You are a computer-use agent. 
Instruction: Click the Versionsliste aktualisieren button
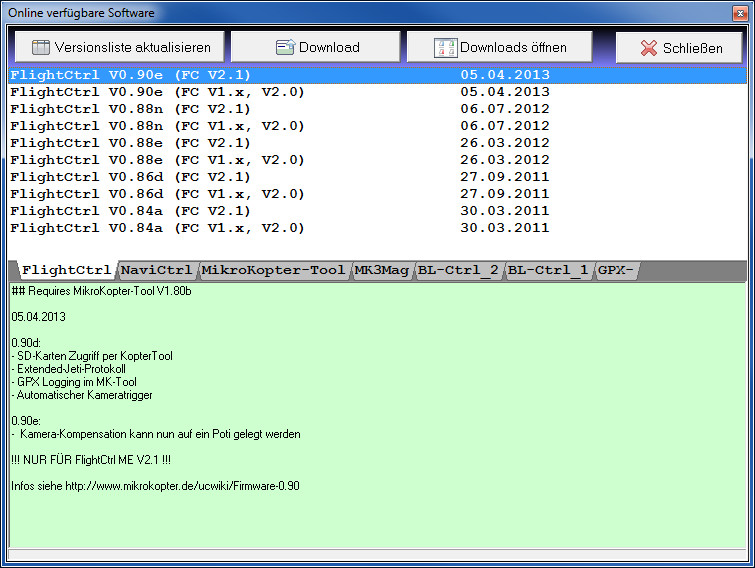coord(120,47)
